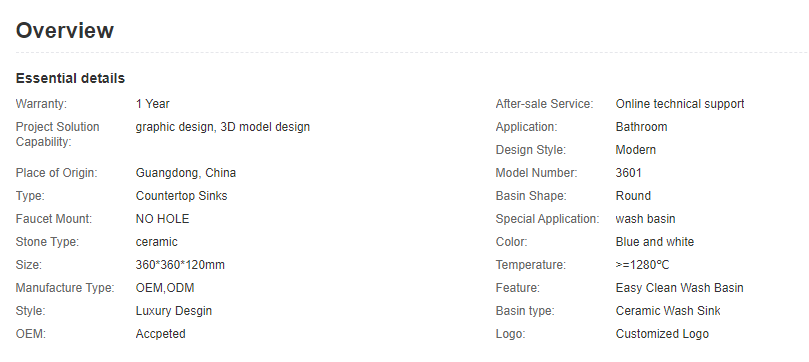
Task: Click the Blue and white color value
Action: [x=655, y=242]
